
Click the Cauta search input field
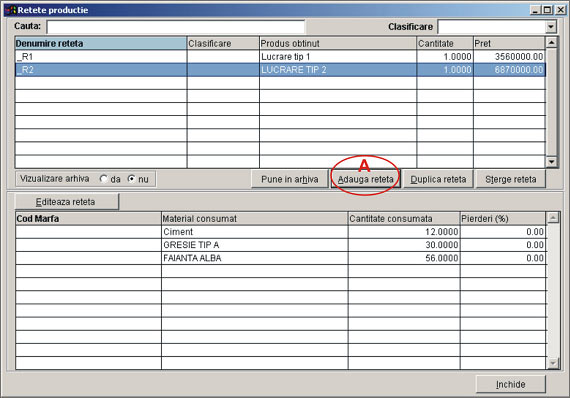[x=176, y=27]
